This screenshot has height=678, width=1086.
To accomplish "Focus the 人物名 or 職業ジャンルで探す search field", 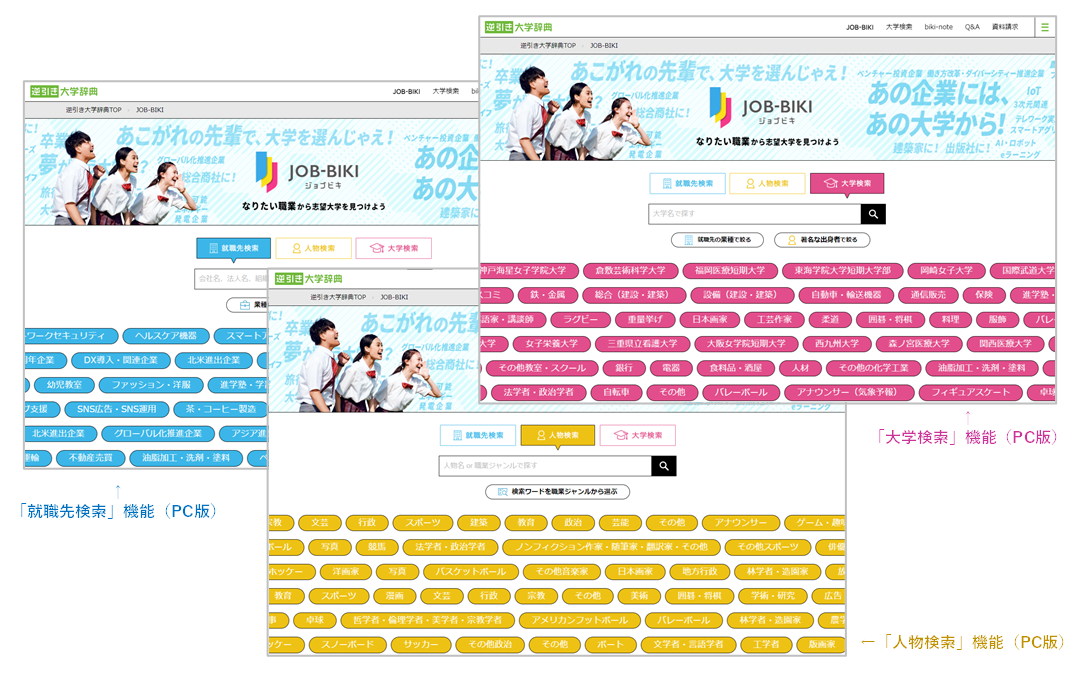I will (x=545, y=466).
